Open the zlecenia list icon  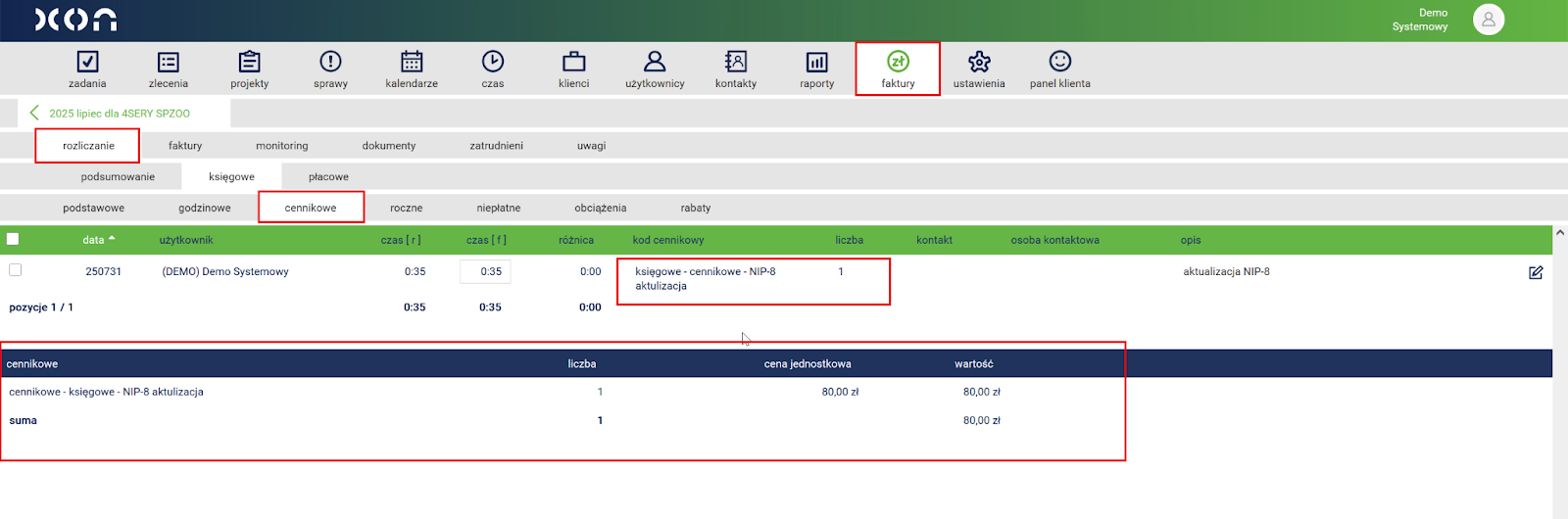(x=169, y=63)
